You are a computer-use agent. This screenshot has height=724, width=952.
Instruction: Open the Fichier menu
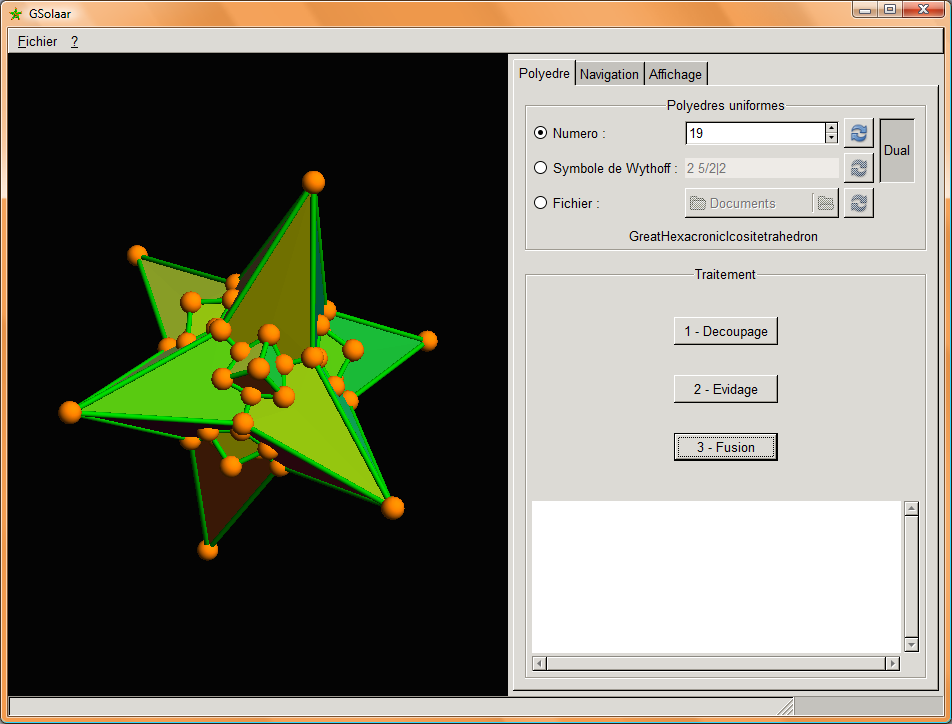[37, 42]
